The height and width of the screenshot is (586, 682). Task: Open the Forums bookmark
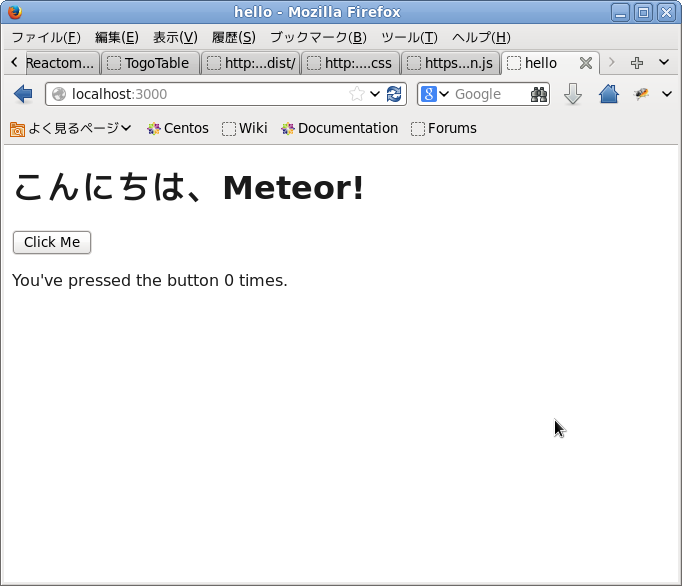(x=444, y=128)
